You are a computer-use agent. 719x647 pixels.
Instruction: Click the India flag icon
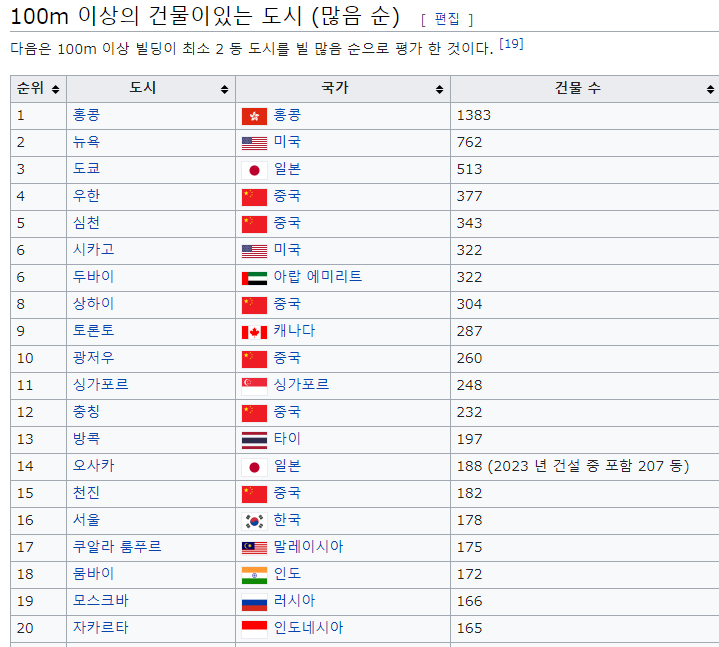click(254, 574)
